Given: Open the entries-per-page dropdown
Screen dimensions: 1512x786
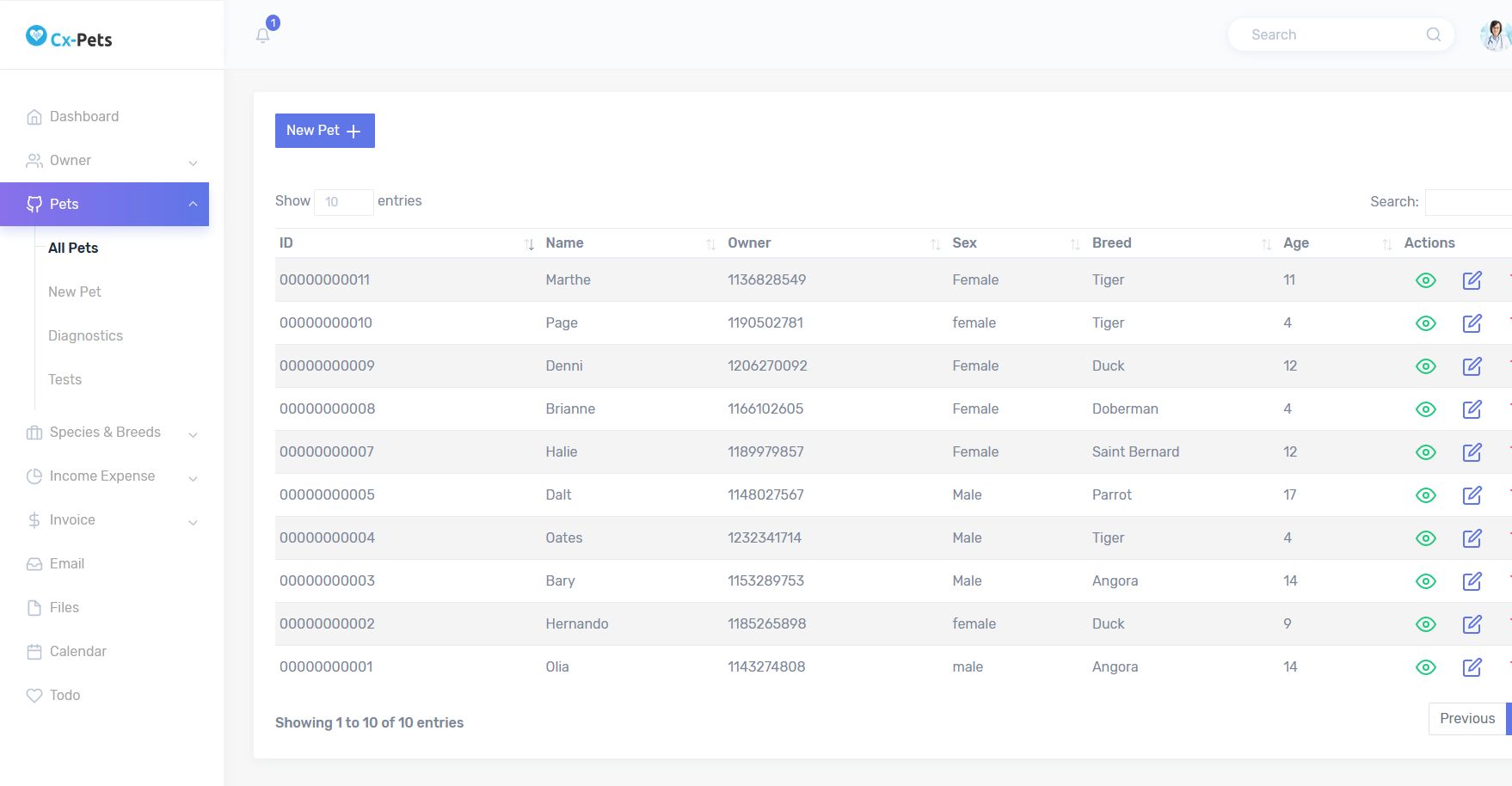Looking at the screenshot, I should point(343,202).
